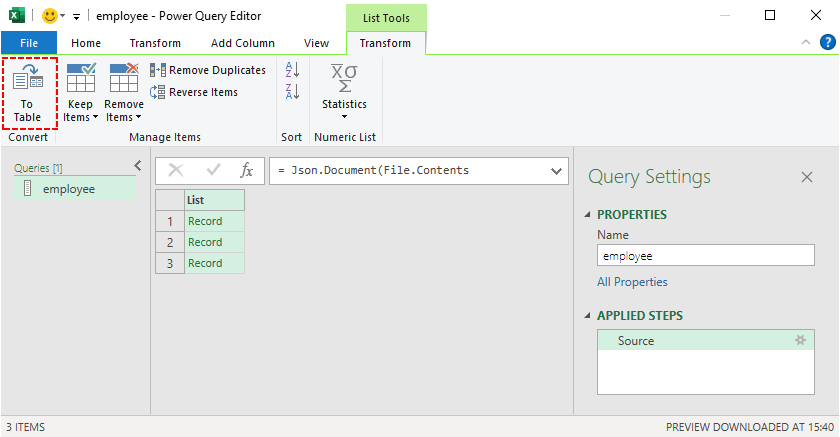
Task: Collapse the PROPERTIES section
Action: (x=587, y=214)
